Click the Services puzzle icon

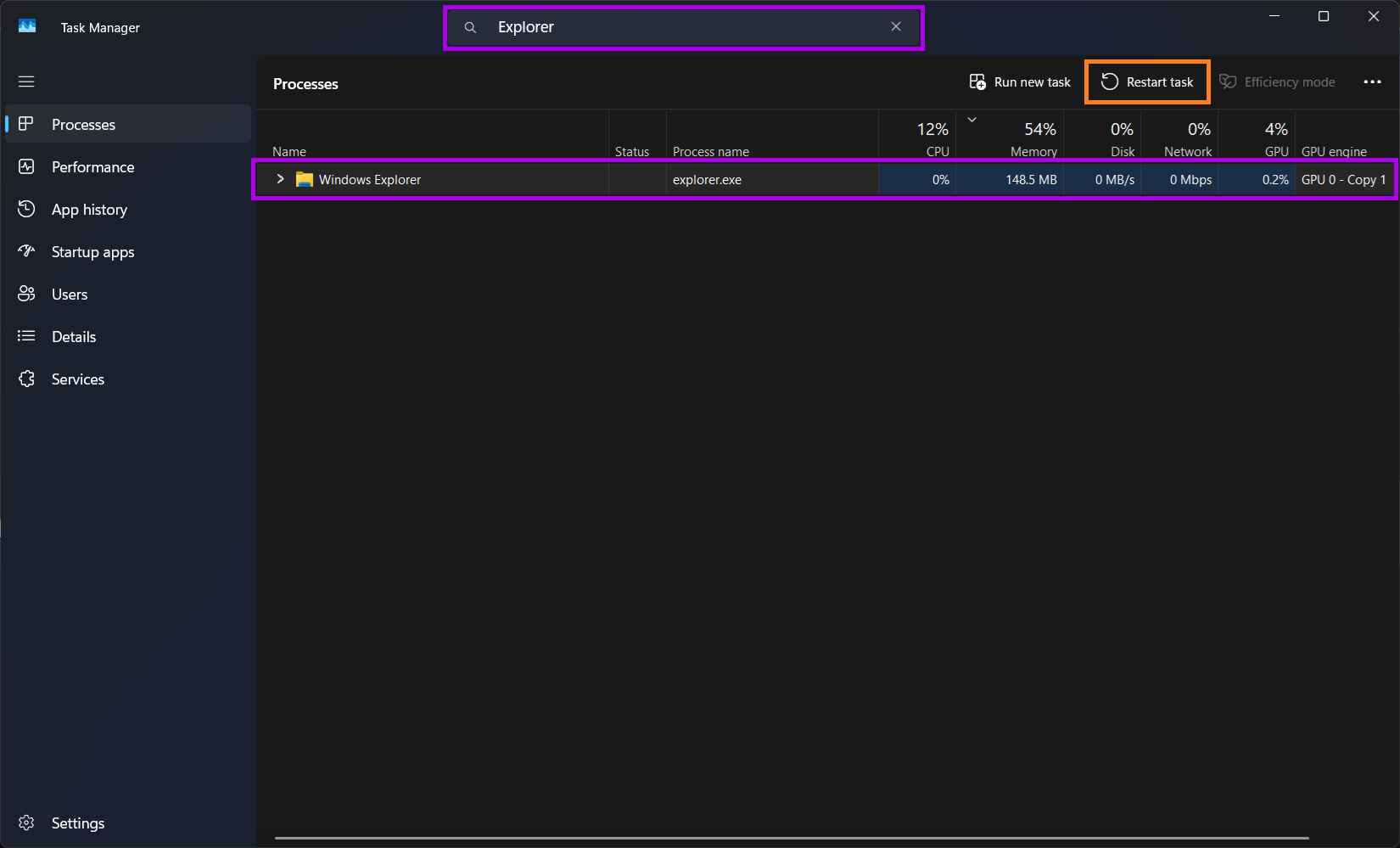coord(26,379)
